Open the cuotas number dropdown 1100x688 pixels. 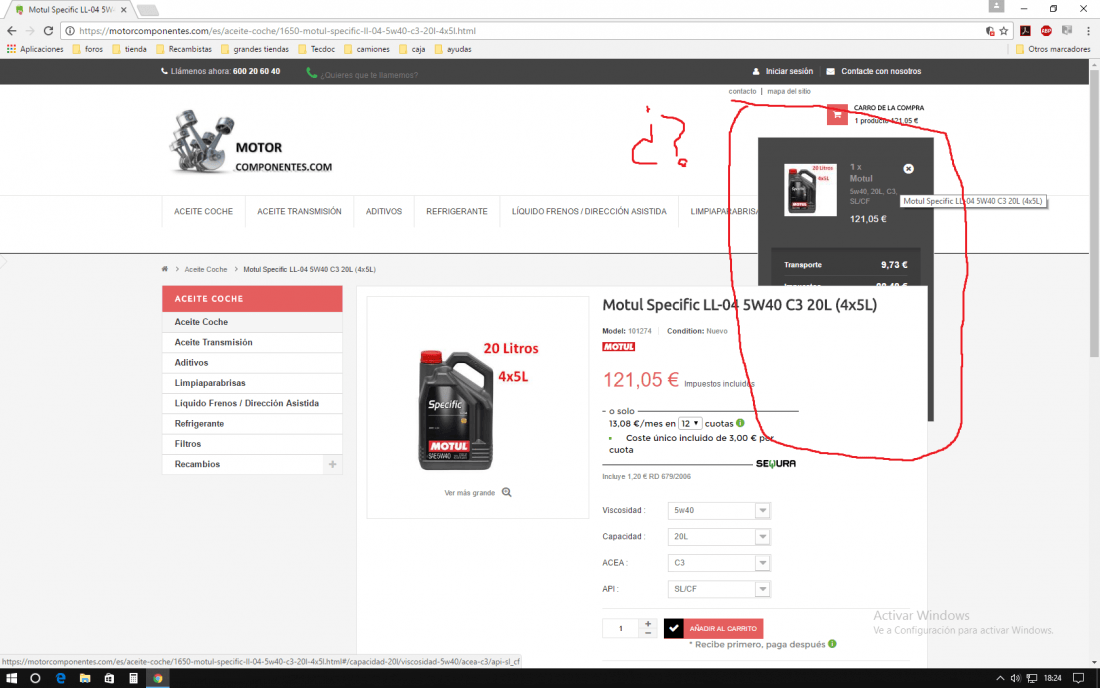coord(690,423)
